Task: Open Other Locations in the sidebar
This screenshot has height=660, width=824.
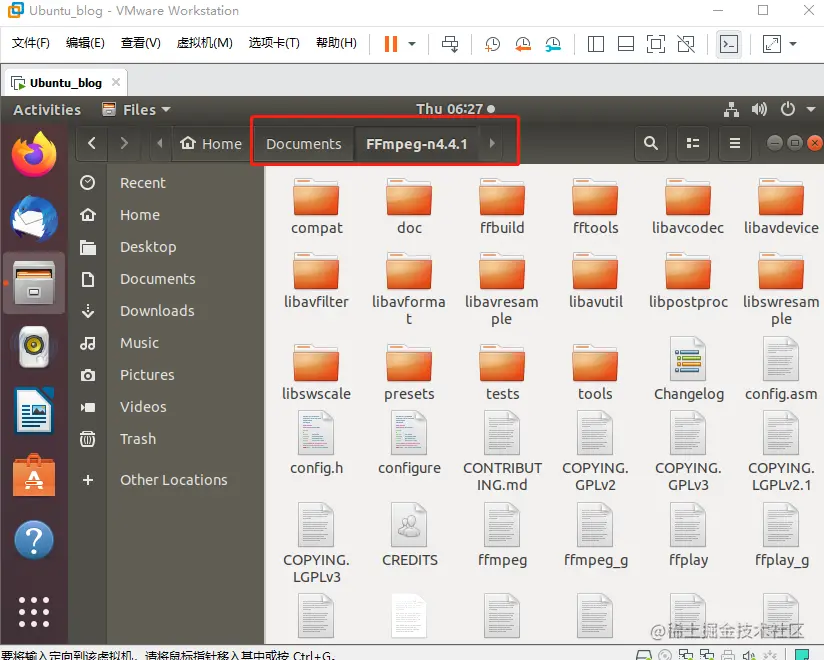Action: point(173,480)
